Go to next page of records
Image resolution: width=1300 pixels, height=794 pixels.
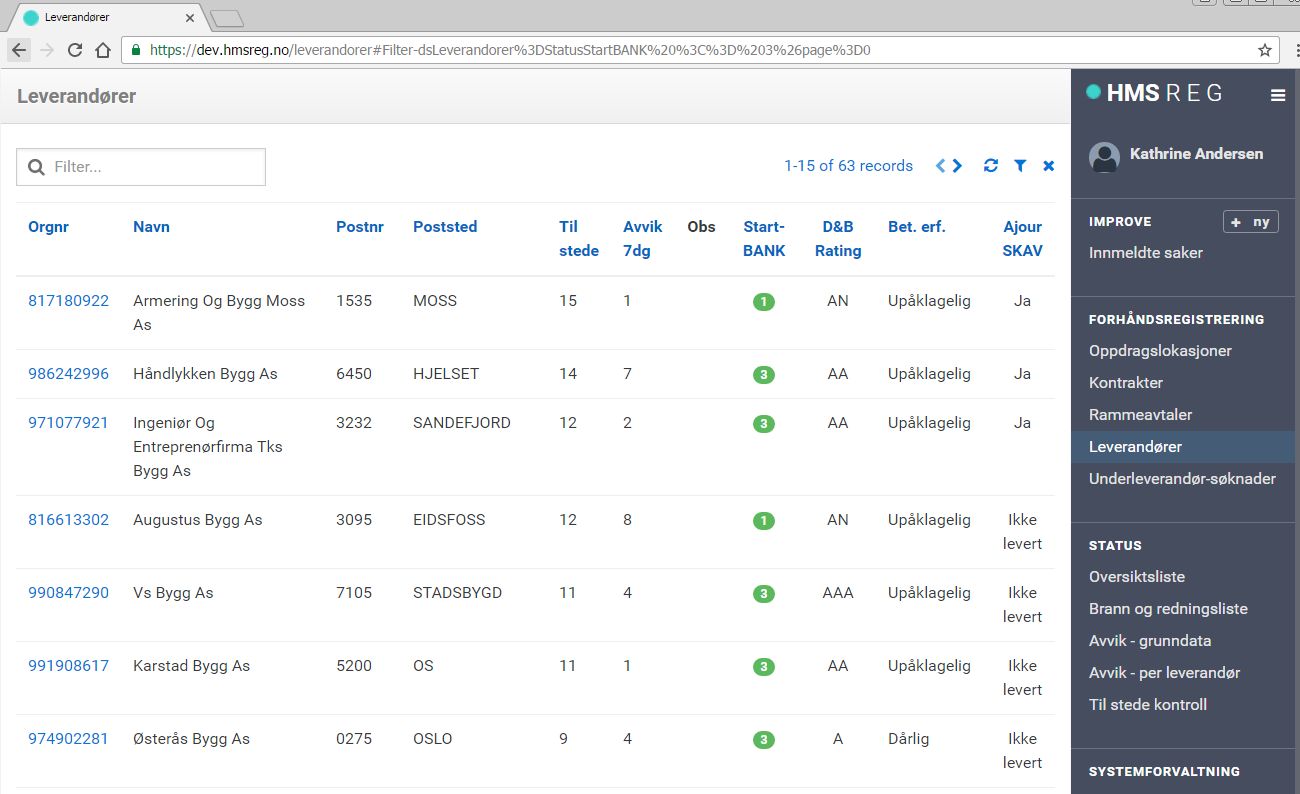(x=958, y=166)
